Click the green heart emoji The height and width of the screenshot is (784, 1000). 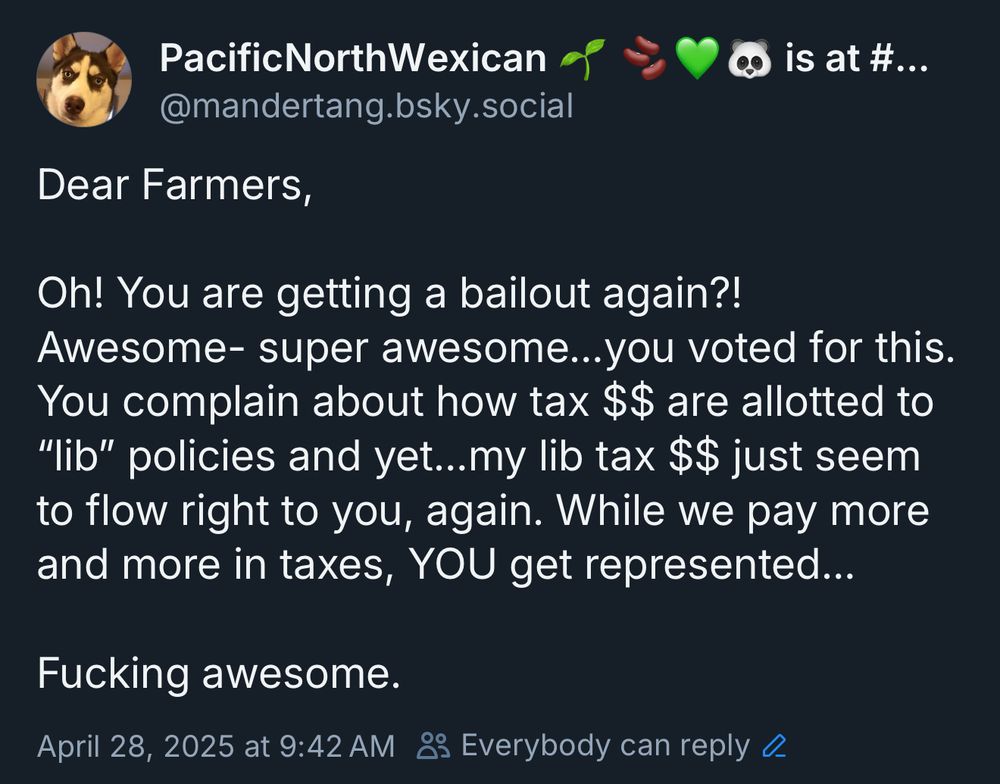[696, 58]
